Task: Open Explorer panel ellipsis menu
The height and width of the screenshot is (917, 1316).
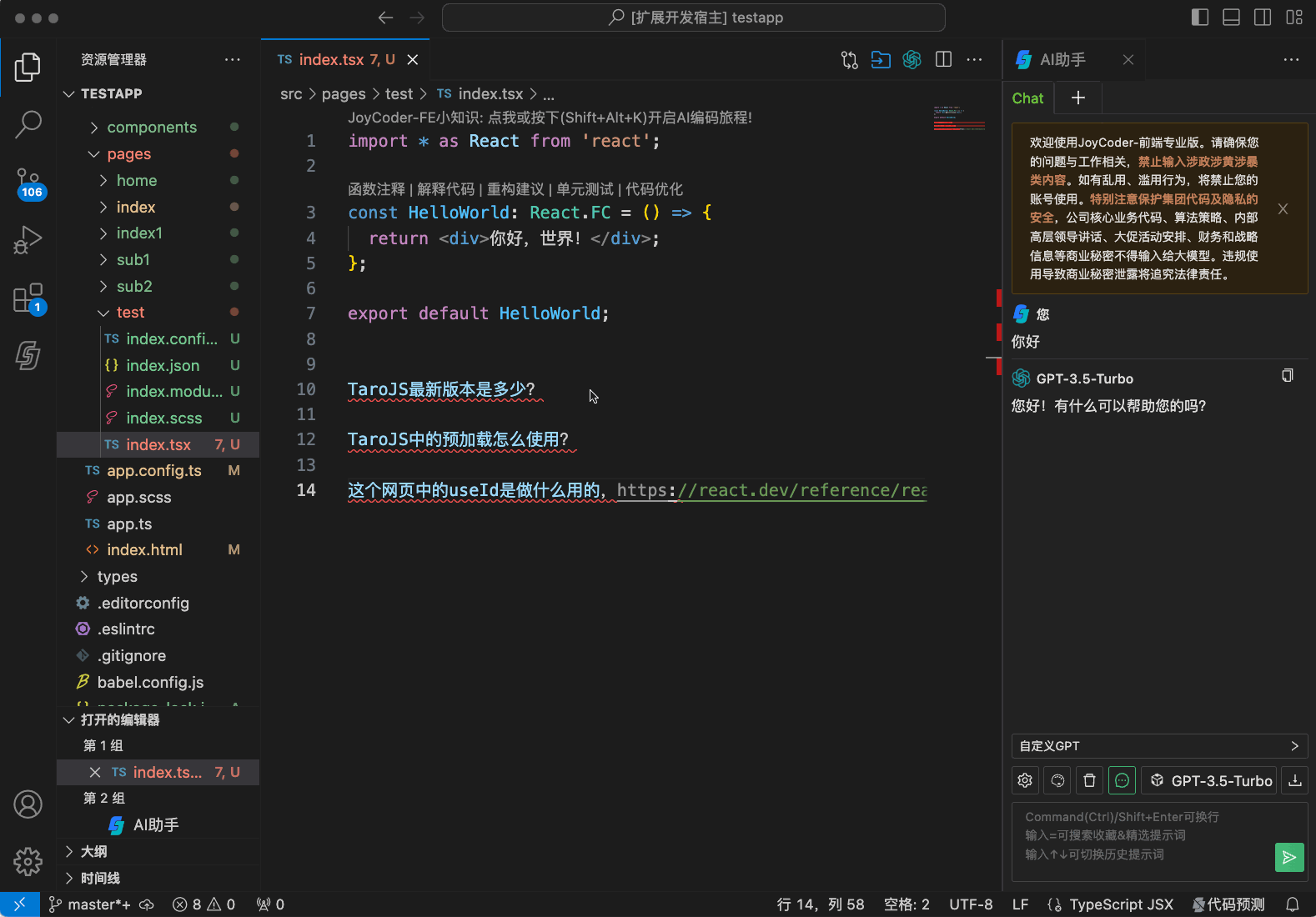Action: tap(233, 60)
